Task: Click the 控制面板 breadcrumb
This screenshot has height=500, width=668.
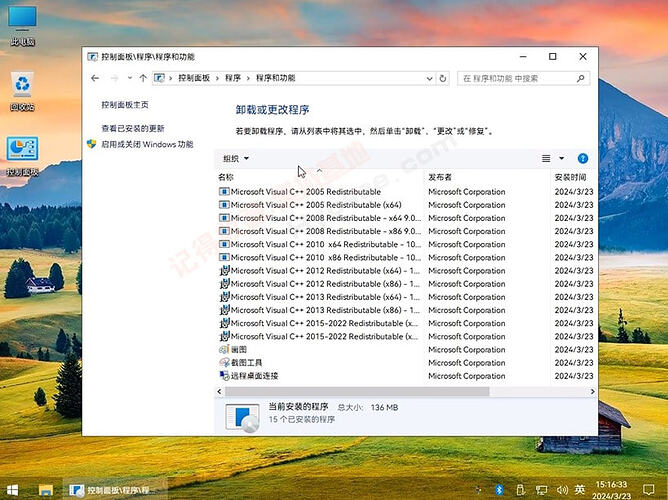Action: (x=194, y=78)
